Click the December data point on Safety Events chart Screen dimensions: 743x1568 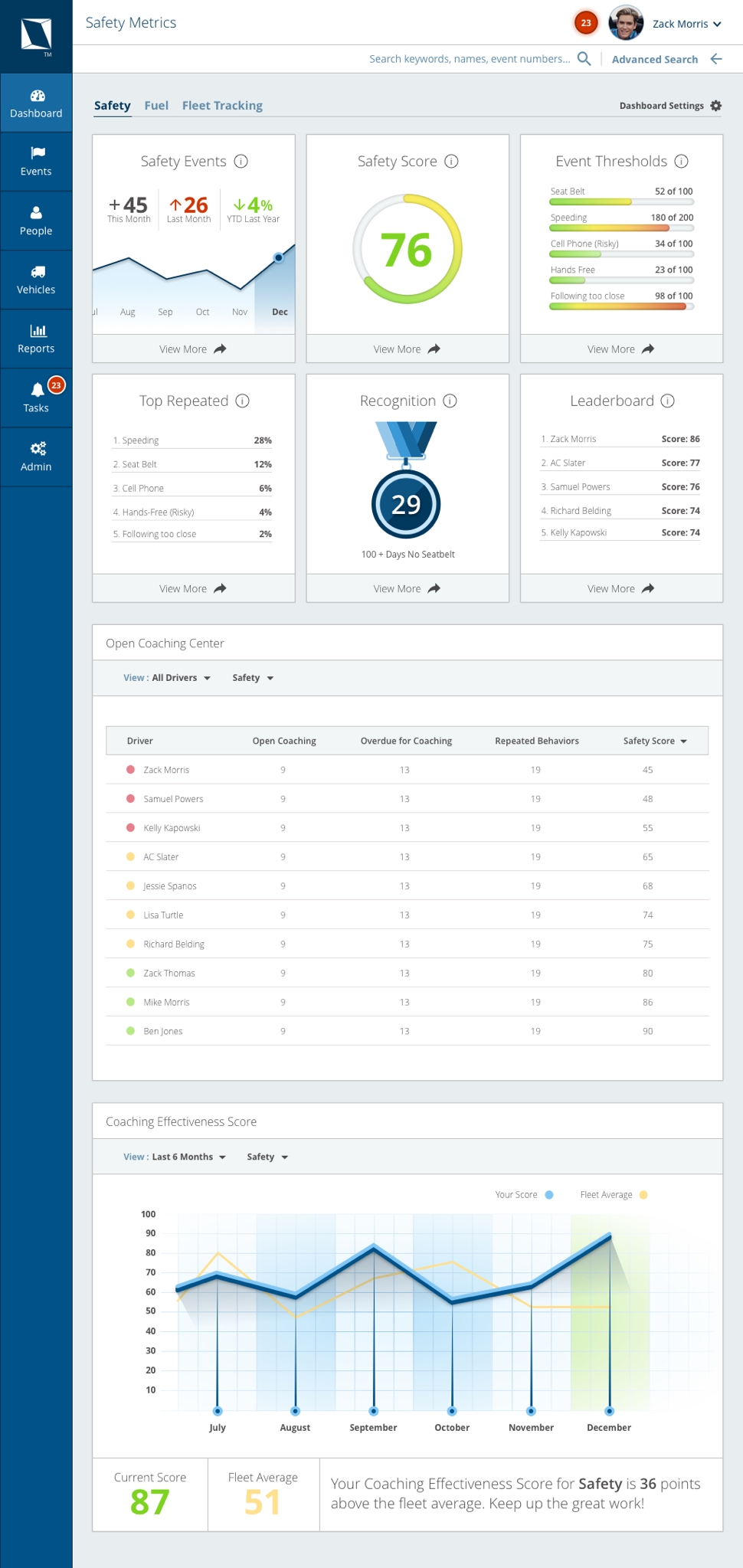[279, 257]
